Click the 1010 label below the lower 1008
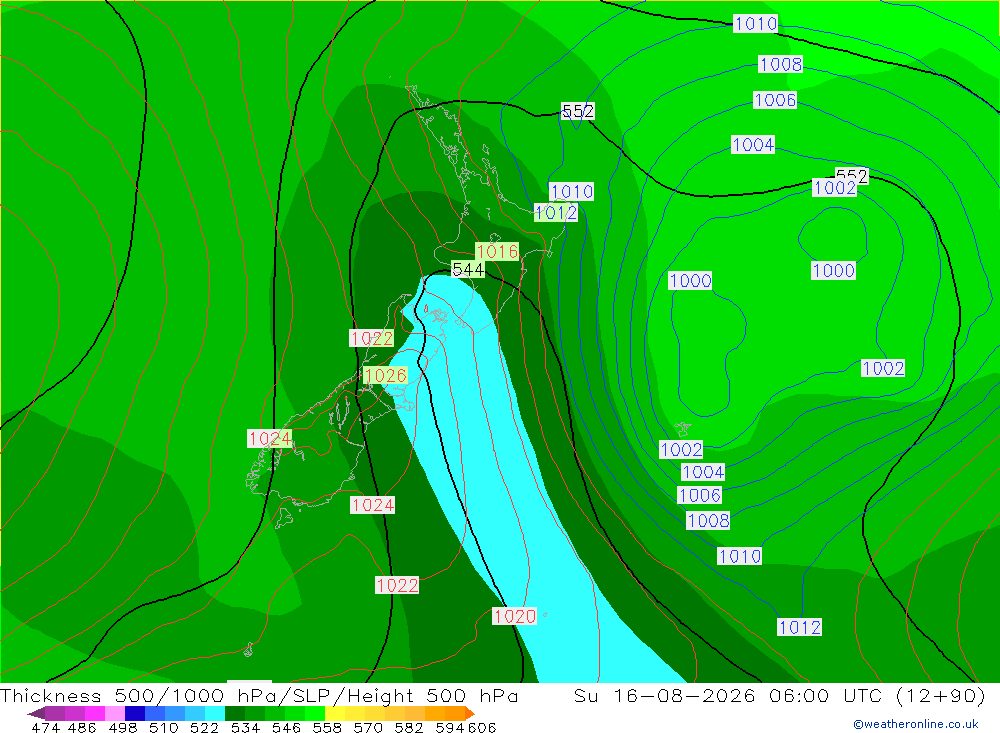Viewport: 1000px width, 733px height. pos(740,556)
